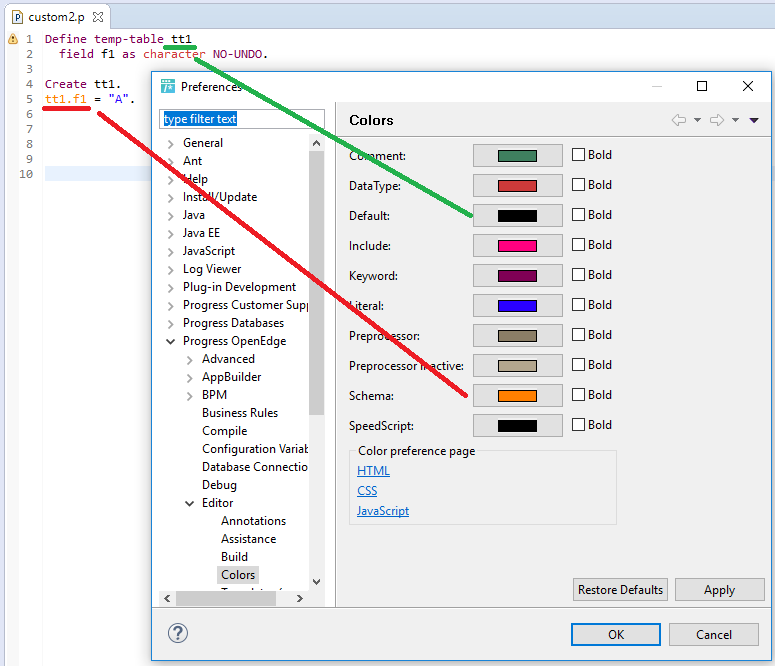This screenshot has height=666, width=775.
Task: Click the help question mark icon
Action: tap(178, 633)
